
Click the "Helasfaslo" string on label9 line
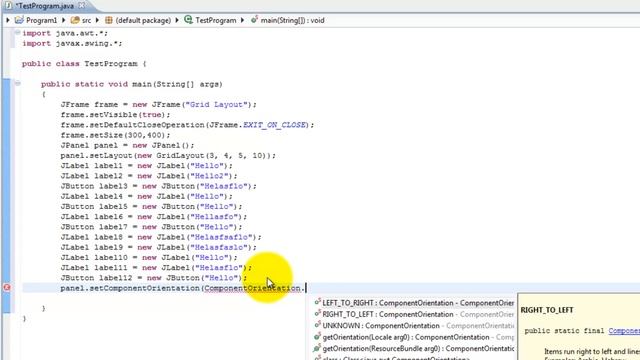pos(221,247)
